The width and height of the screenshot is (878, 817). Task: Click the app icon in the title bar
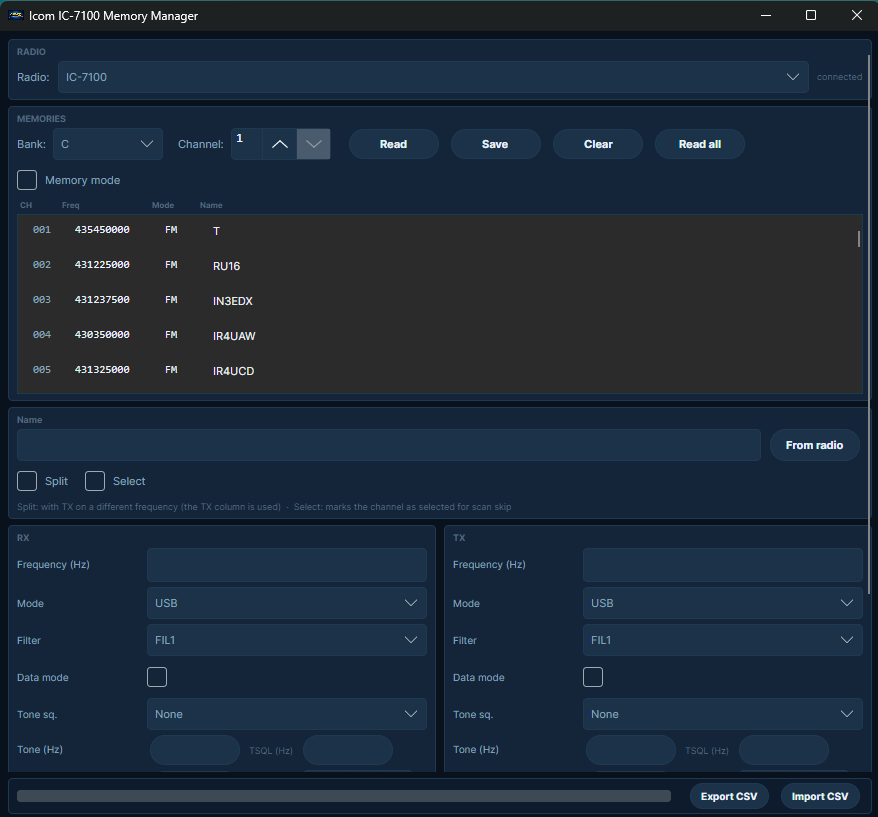(x=16, y=15)
